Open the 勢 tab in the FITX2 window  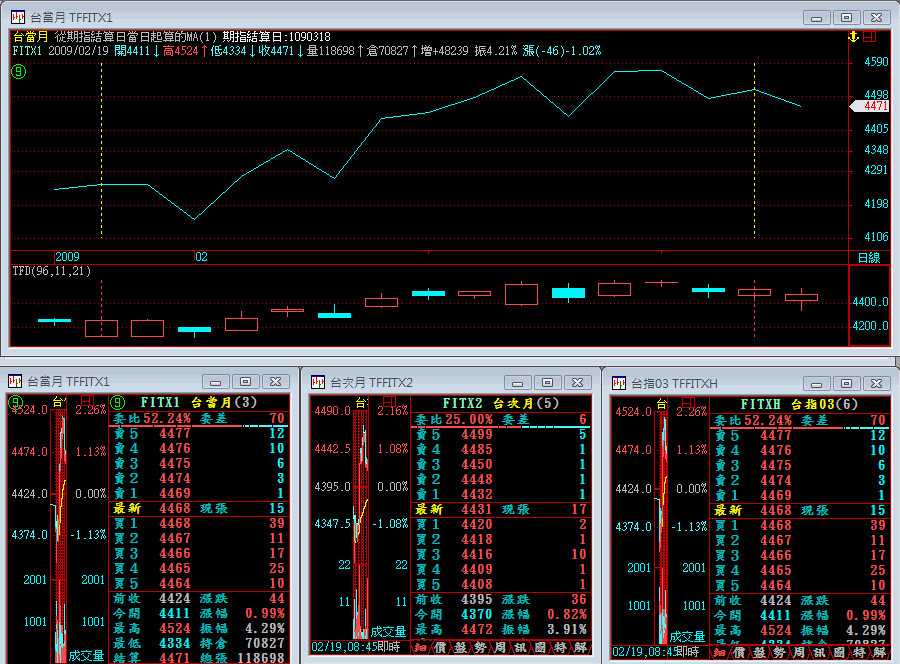point(480,648)
